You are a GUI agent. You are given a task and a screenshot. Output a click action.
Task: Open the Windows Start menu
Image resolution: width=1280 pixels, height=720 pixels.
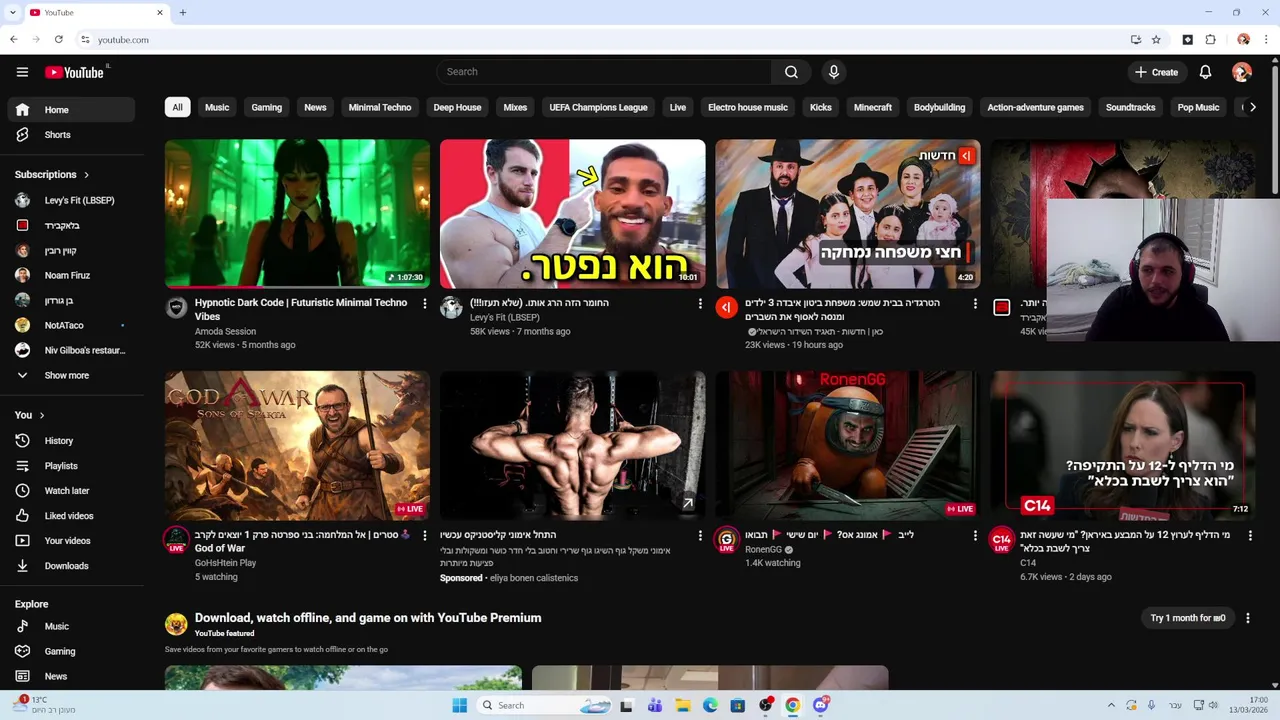pyautogui.click(x=459, y=705)
